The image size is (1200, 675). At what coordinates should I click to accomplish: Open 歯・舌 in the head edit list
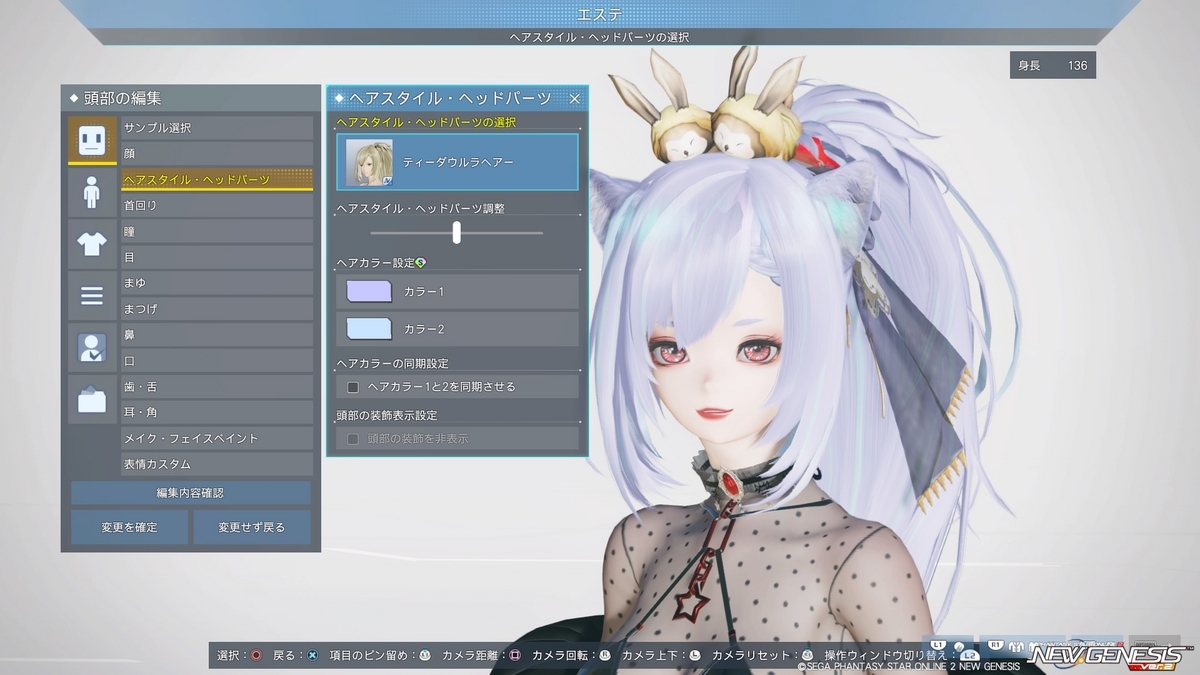[x=217, y=387]
